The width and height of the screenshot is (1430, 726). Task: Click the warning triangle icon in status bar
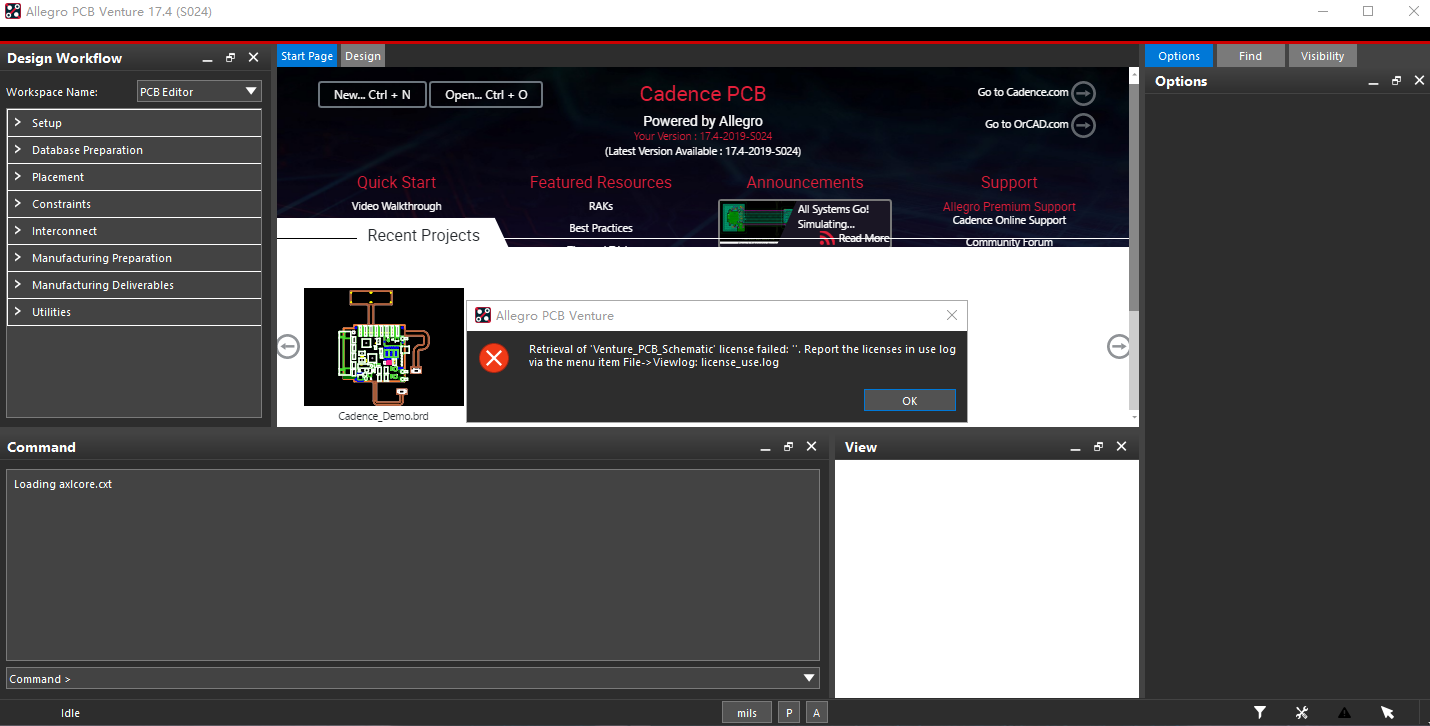(x=1344, y=713)
